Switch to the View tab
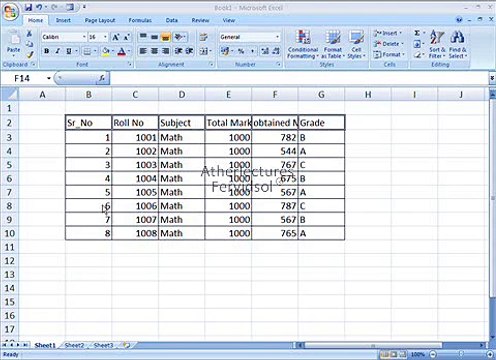Image resolution: width=496 pixels, height=360 pixels. [x=229, y=20]
